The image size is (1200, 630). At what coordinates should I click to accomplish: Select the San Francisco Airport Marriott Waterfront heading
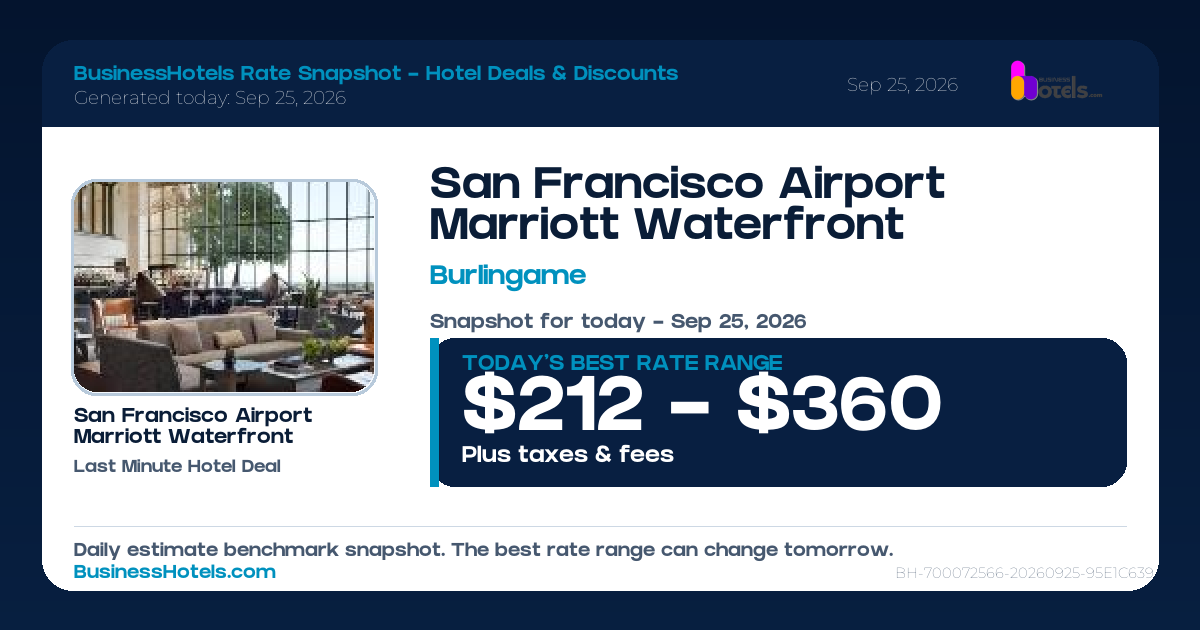pyautogui.click(x=687, y=204)
